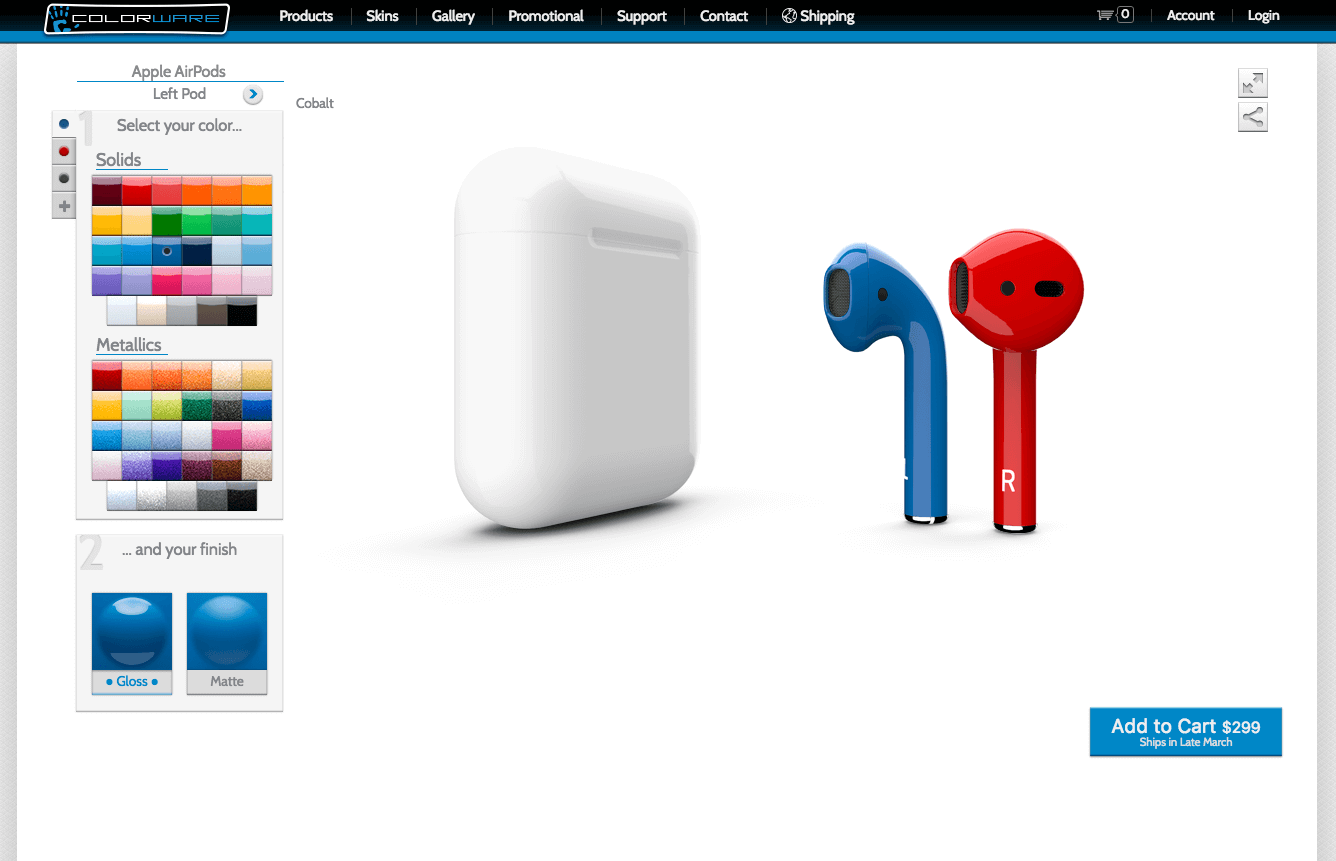Pick the solid brown swatch
Screen dimensions: 1336x861
pyautogui.click(x=212, y=311)
